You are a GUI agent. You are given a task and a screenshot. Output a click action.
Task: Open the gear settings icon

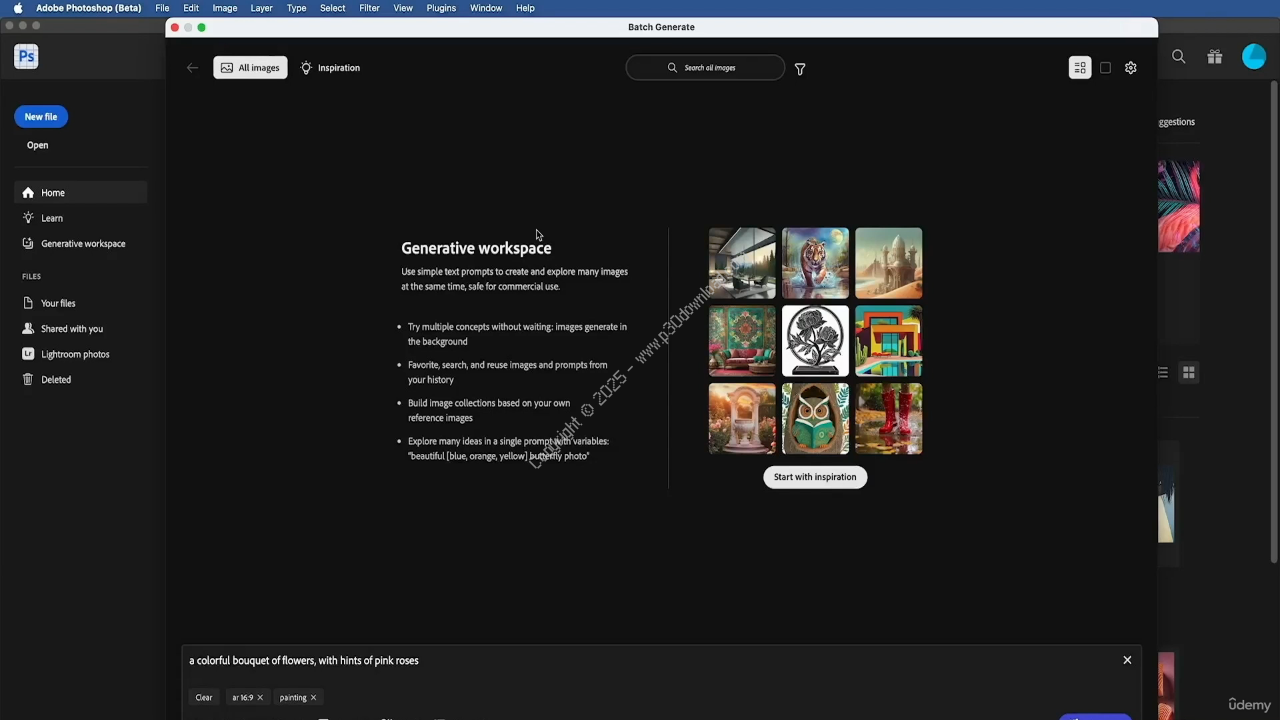[x=1130, y=68]
